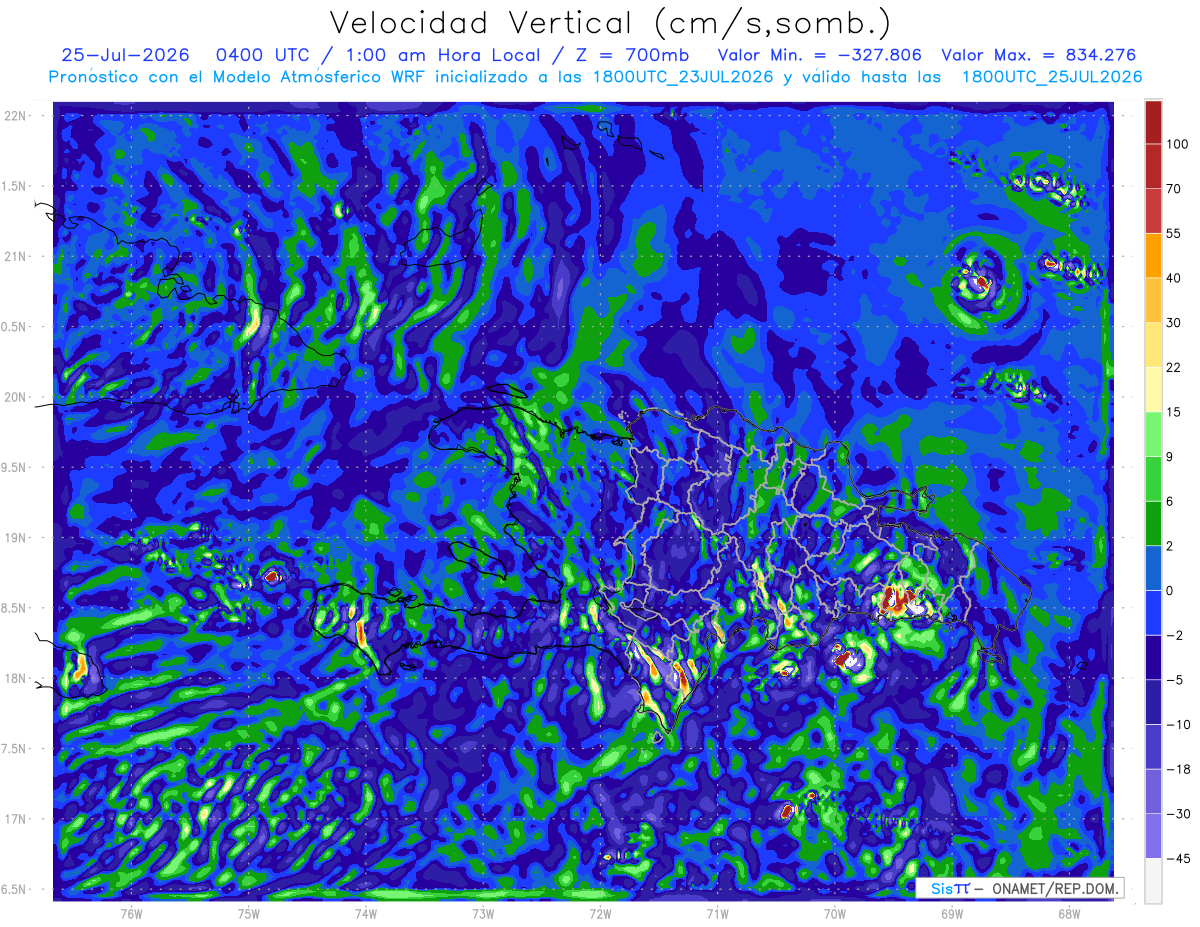Click the valid-until time '1800UTC_25JUL2026'
Screen dimensions: 1200x927
[x=1051, y=77]
